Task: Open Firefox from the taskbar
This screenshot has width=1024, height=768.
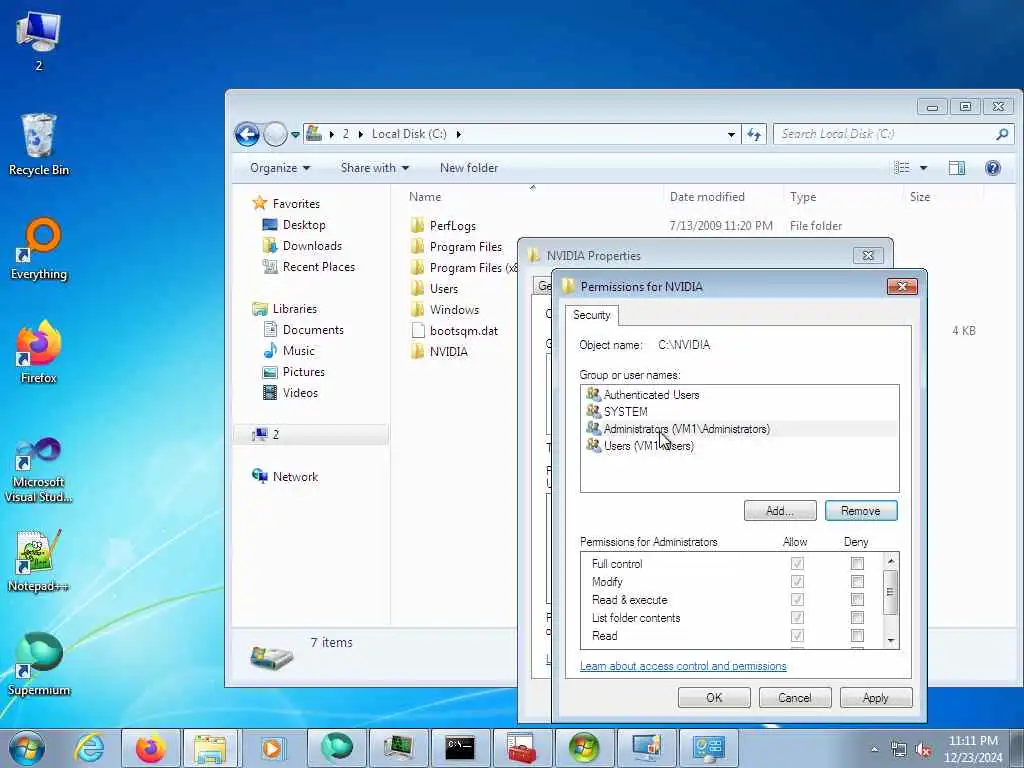Action: pyautogui.click(x=150, y=748)
